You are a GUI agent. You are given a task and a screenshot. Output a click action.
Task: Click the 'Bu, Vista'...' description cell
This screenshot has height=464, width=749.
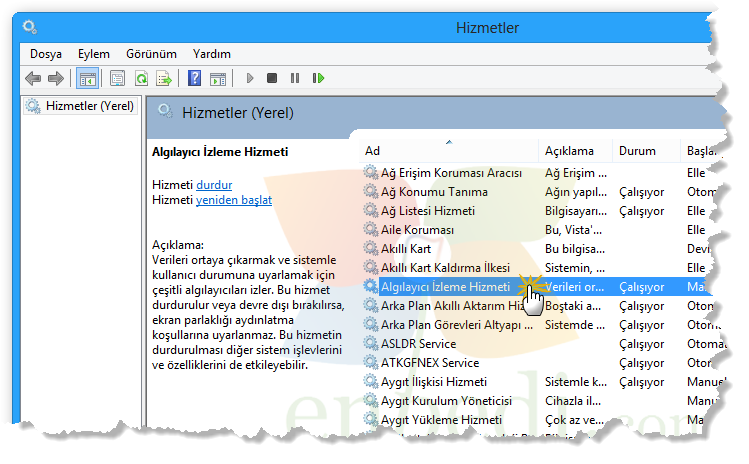[573, 230]
